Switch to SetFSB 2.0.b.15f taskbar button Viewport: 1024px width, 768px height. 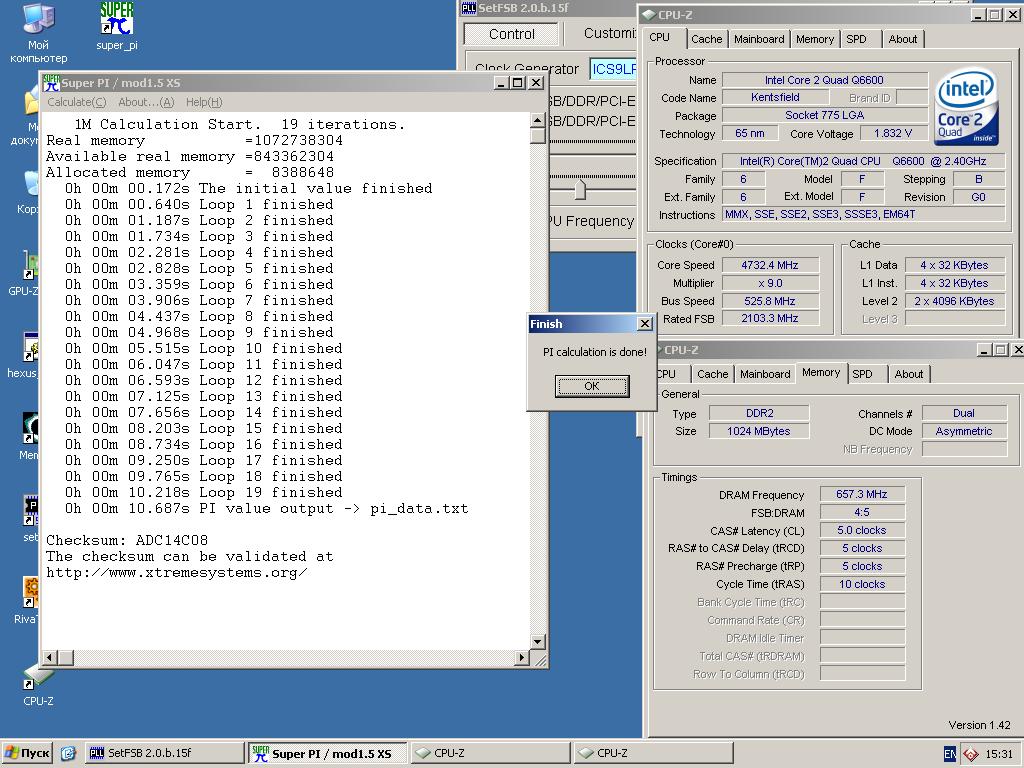[x=165, y=753]
